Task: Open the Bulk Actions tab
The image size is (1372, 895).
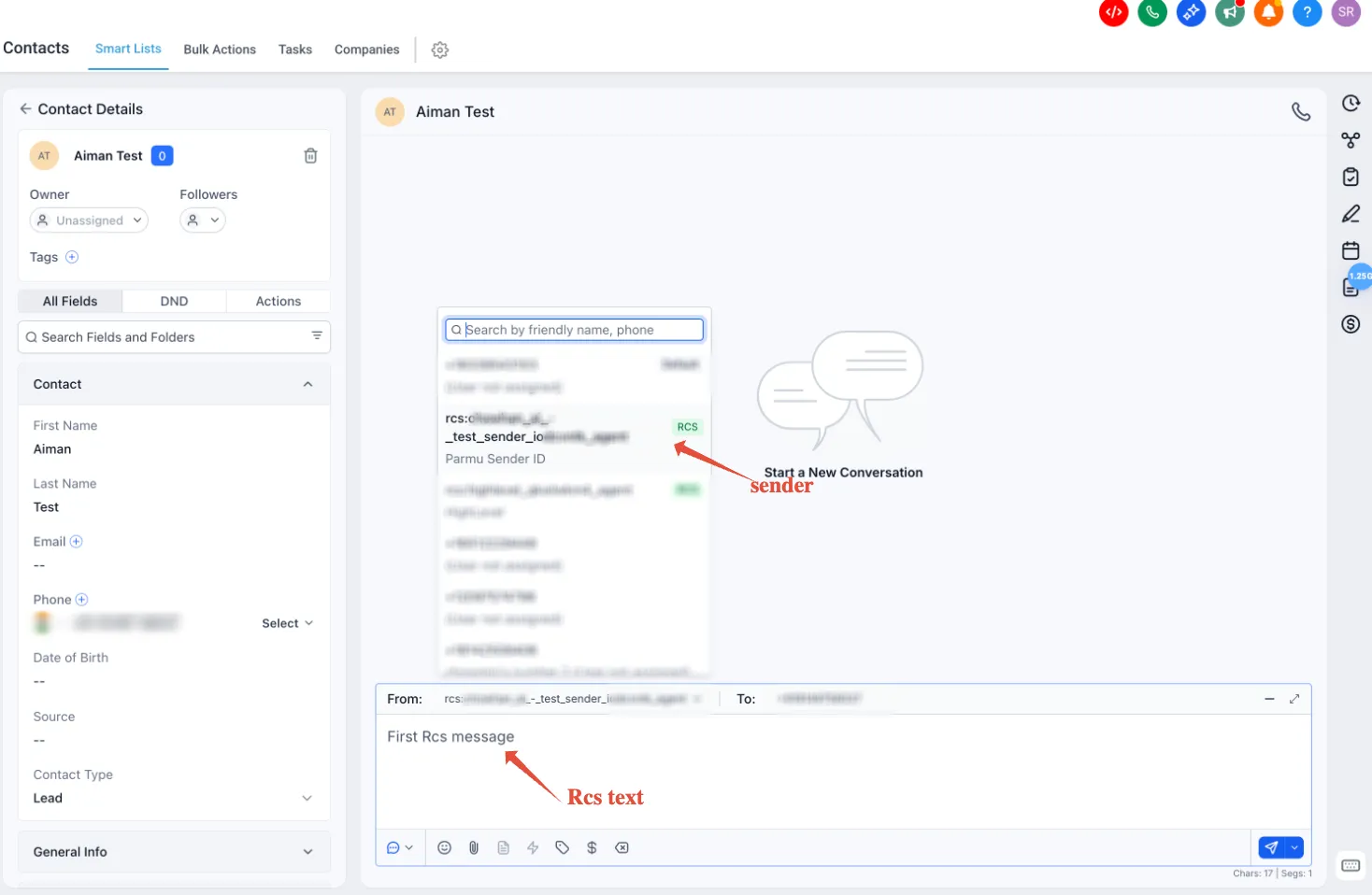Action: coord(220,50)
